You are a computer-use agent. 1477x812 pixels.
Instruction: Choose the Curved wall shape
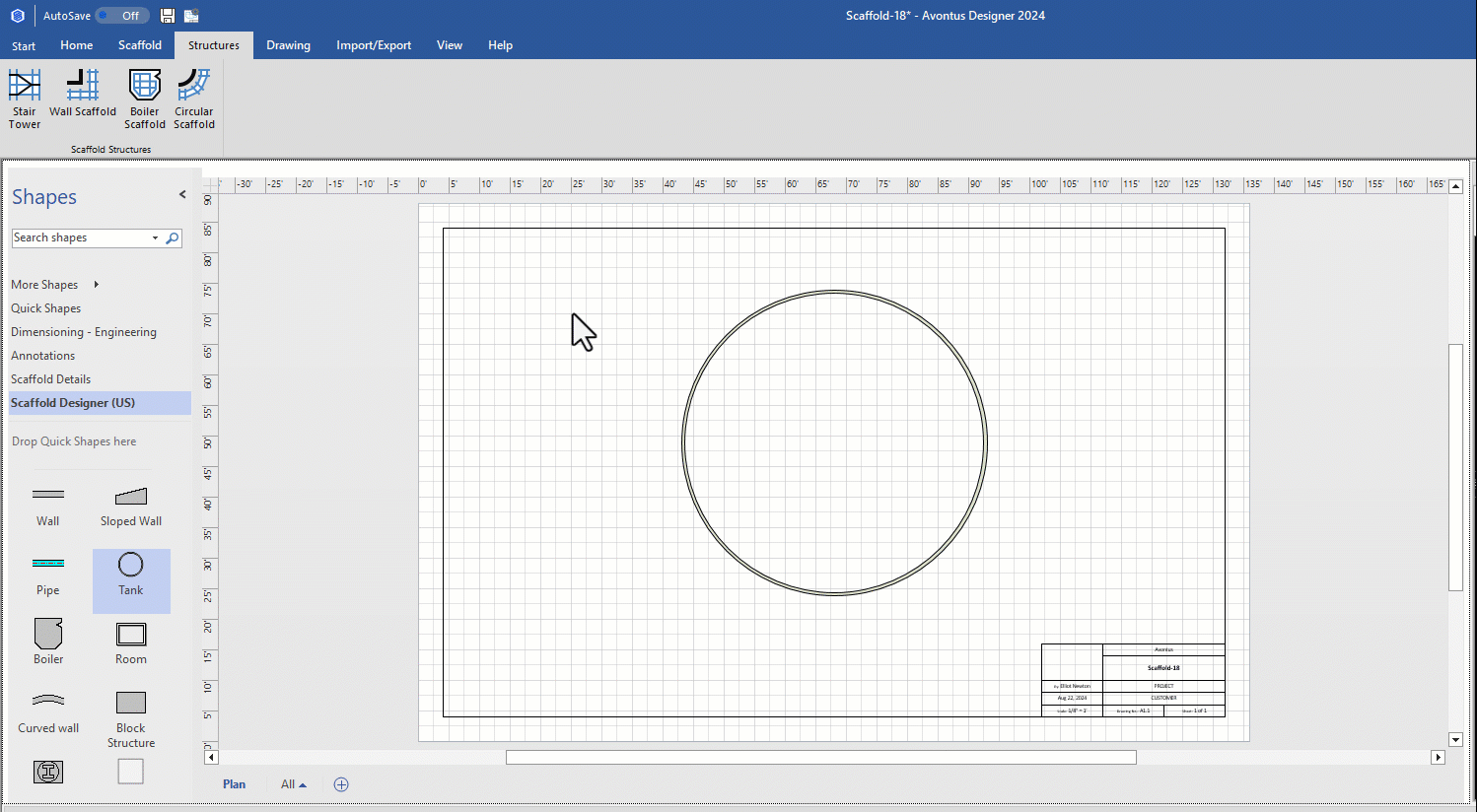[x=48, y=703]
